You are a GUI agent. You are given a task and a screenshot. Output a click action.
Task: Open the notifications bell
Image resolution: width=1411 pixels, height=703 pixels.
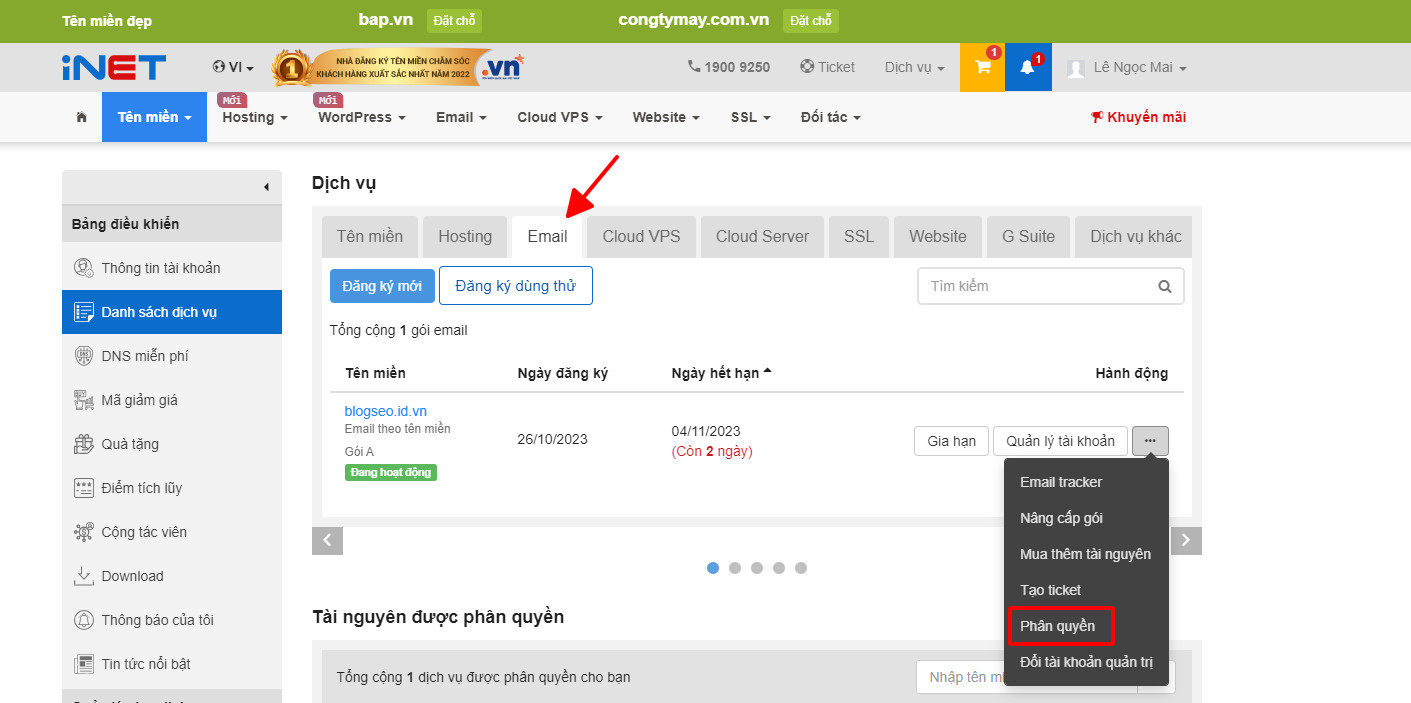[1028, 67]
